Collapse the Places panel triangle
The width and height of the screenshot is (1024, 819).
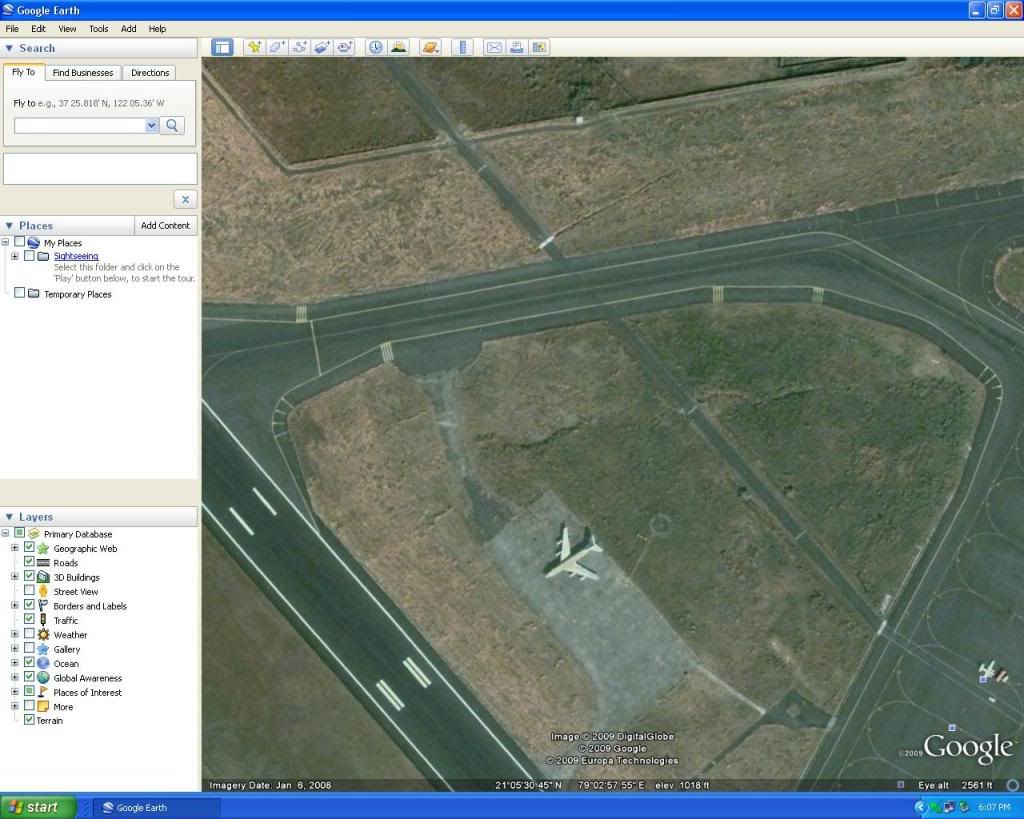tap(9, 225)
